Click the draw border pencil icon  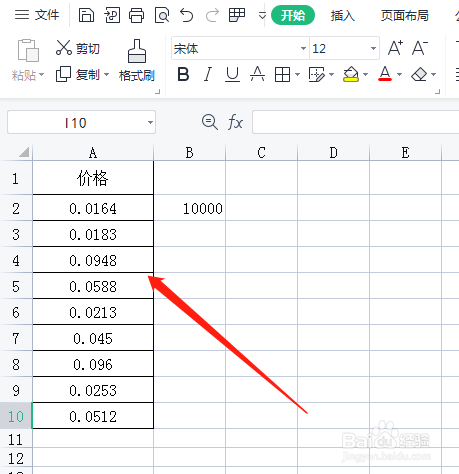317,74
